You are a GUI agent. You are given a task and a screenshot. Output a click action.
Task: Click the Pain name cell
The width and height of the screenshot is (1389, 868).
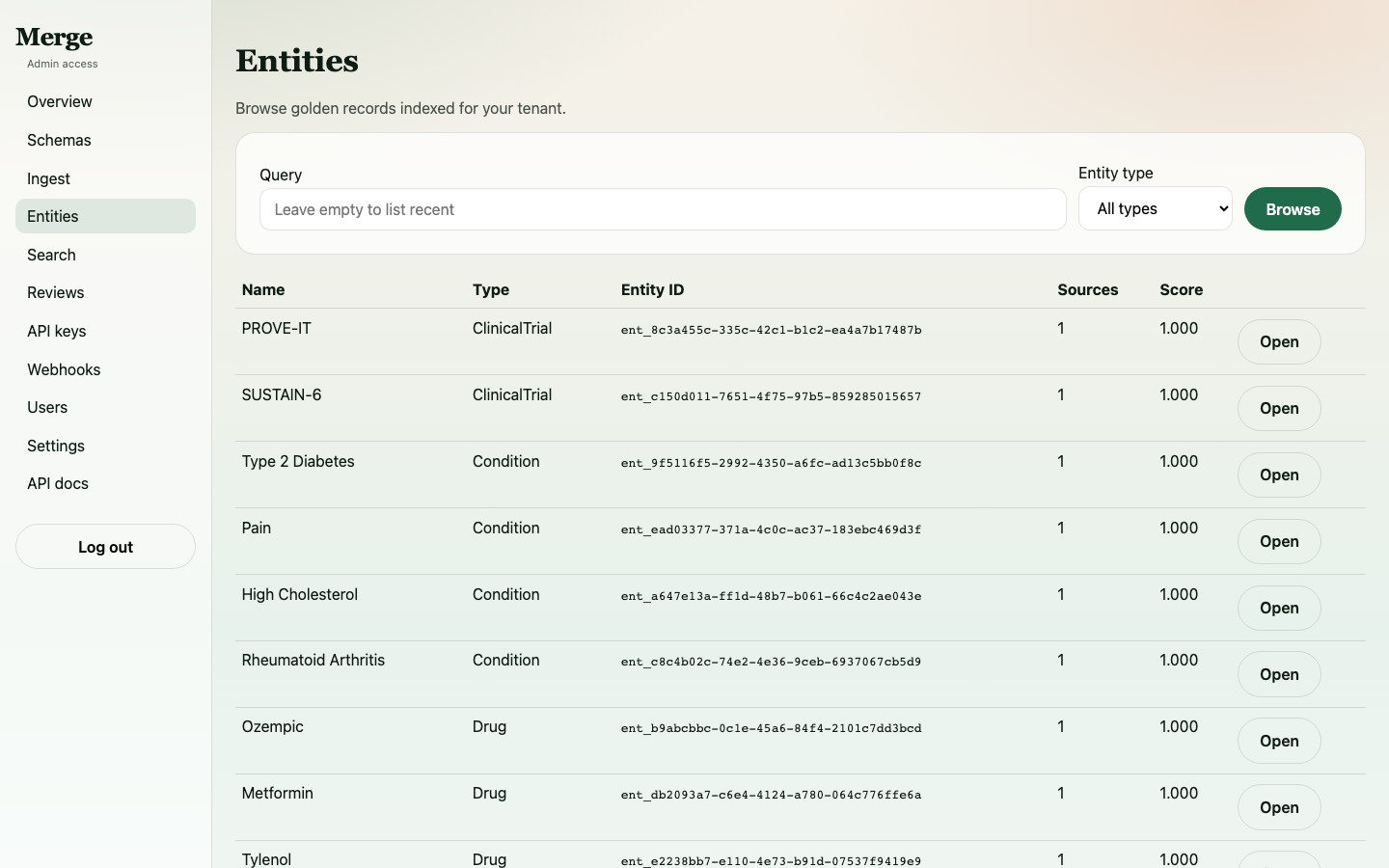[257, 528]
